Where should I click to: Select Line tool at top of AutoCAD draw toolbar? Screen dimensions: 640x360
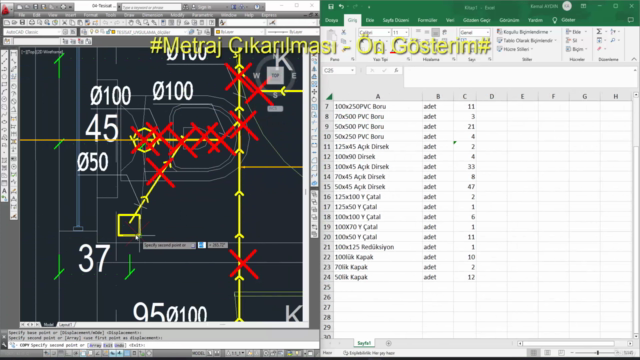(4, 53)
